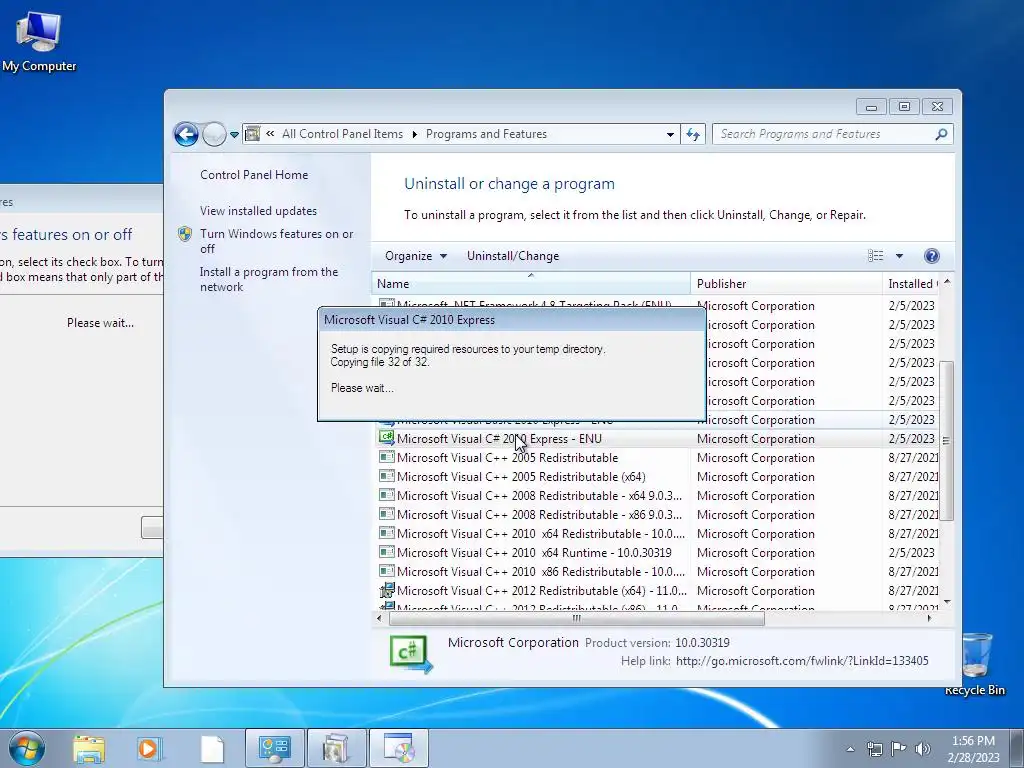Open View installed updates link
This screenshot has height=768, width=1024.
(259, 211)
